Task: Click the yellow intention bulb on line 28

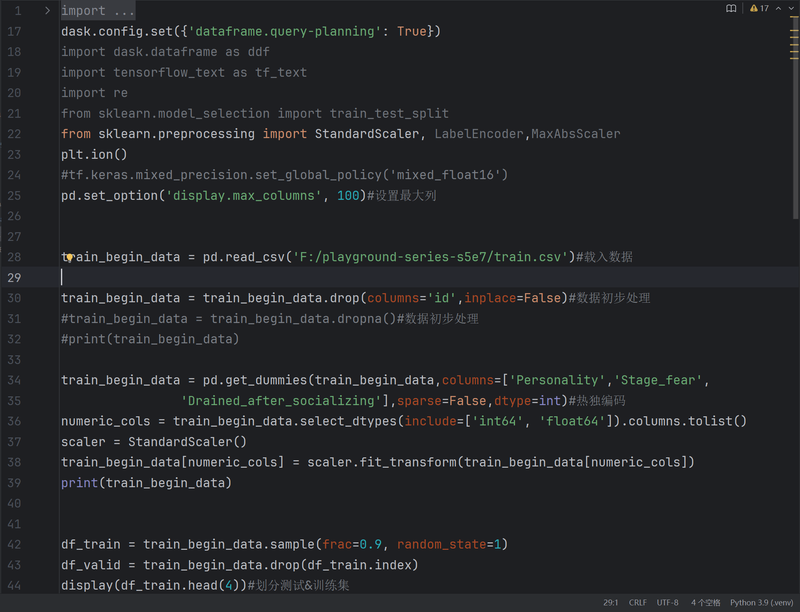Action: pyautogui.click(x=69, y=257)
